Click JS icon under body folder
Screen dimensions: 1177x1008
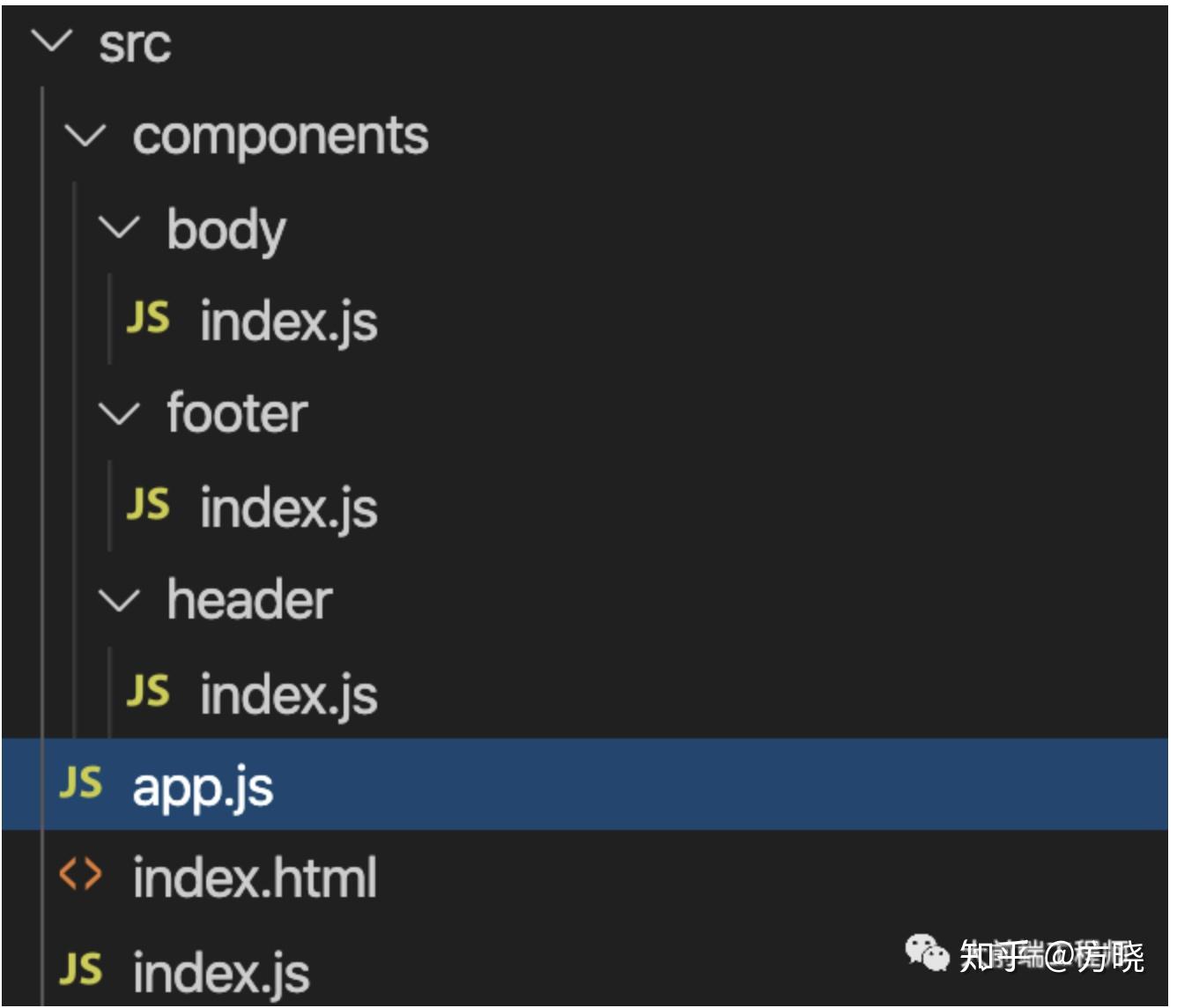(148, 317)
